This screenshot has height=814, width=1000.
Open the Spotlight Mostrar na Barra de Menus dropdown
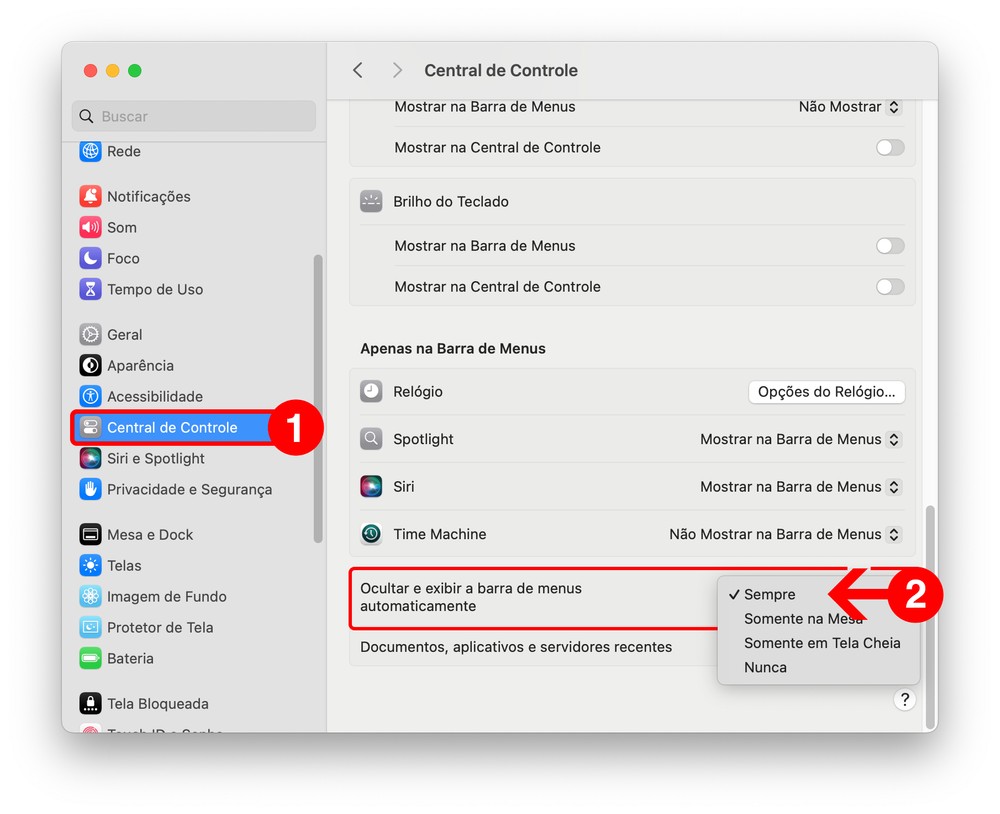pos(801,439)
